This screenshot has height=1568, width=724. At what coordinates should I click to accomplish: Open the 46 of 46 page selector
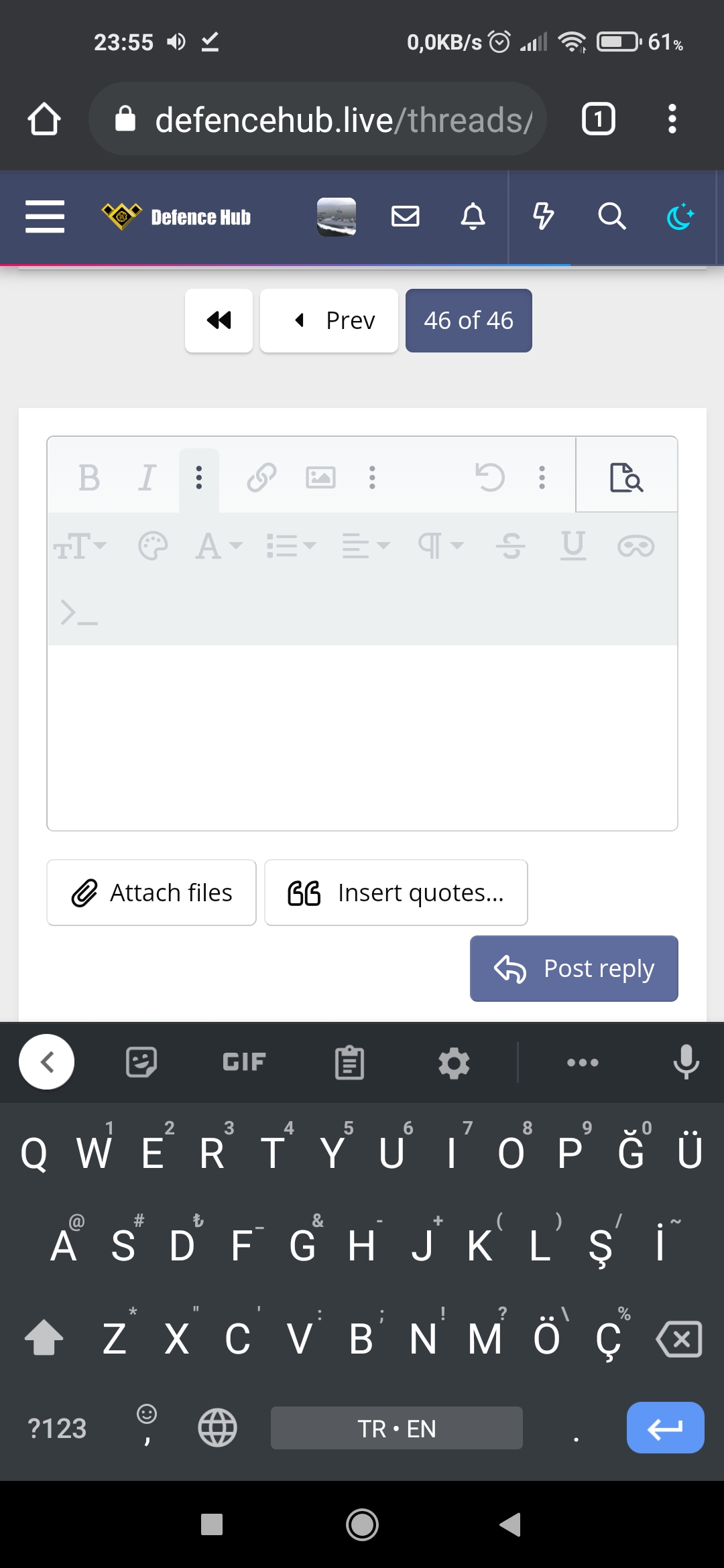point(469,320)
